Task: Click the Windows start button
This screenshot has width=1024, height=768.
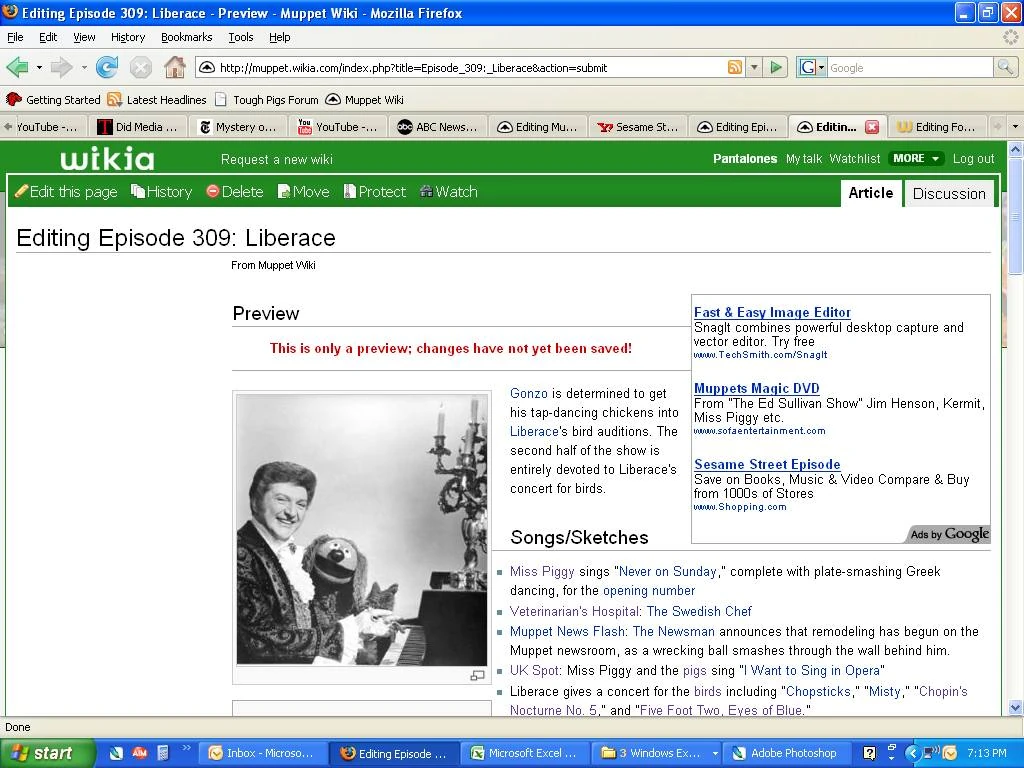Action: click(47, 753)
